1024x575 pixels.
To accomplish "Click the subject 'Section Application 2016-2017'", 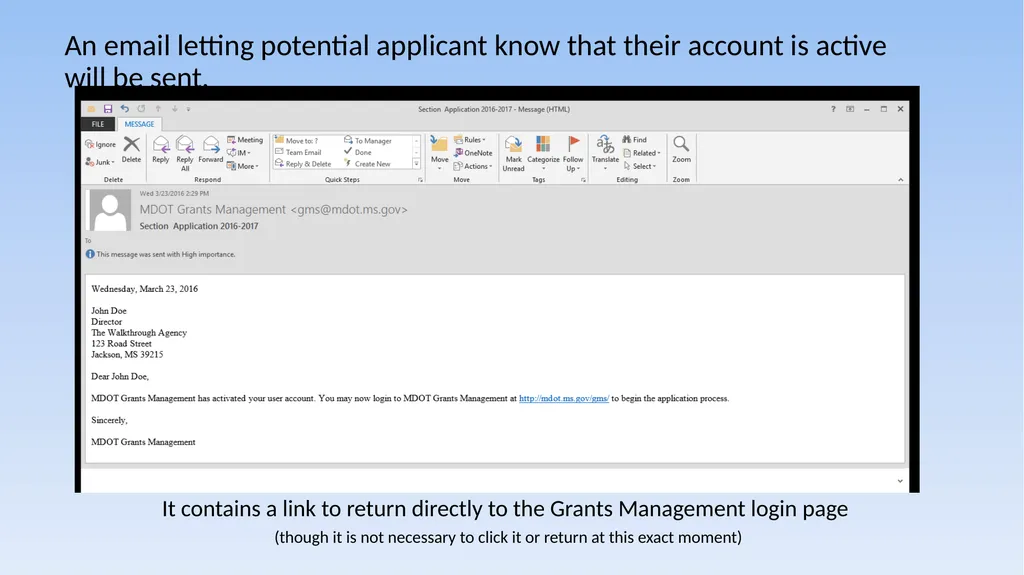I will click(x=199, y=226).
